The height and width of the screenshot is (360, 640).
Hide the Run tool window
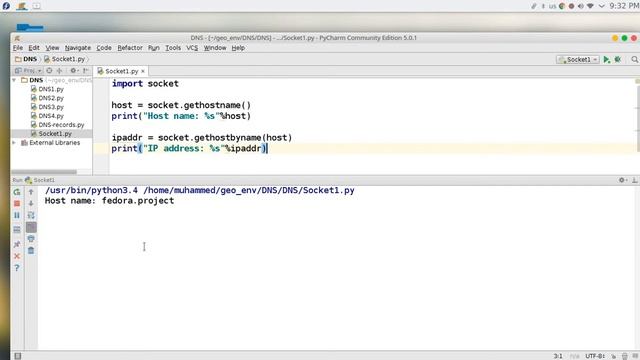(x=635, y=180)
